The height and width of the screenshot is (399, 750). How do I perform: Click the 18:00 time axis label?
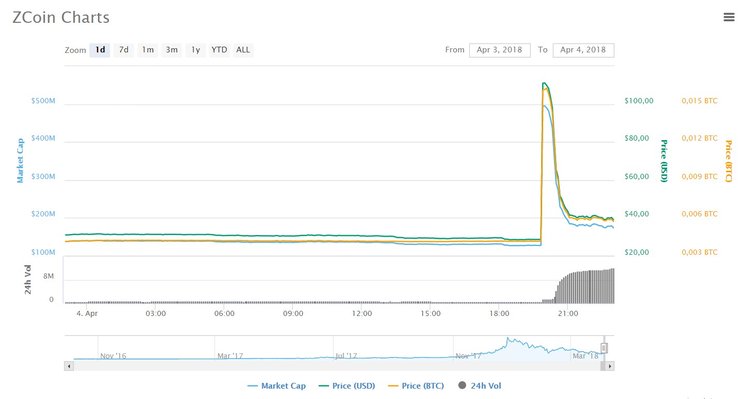click(x=499, y=313)
